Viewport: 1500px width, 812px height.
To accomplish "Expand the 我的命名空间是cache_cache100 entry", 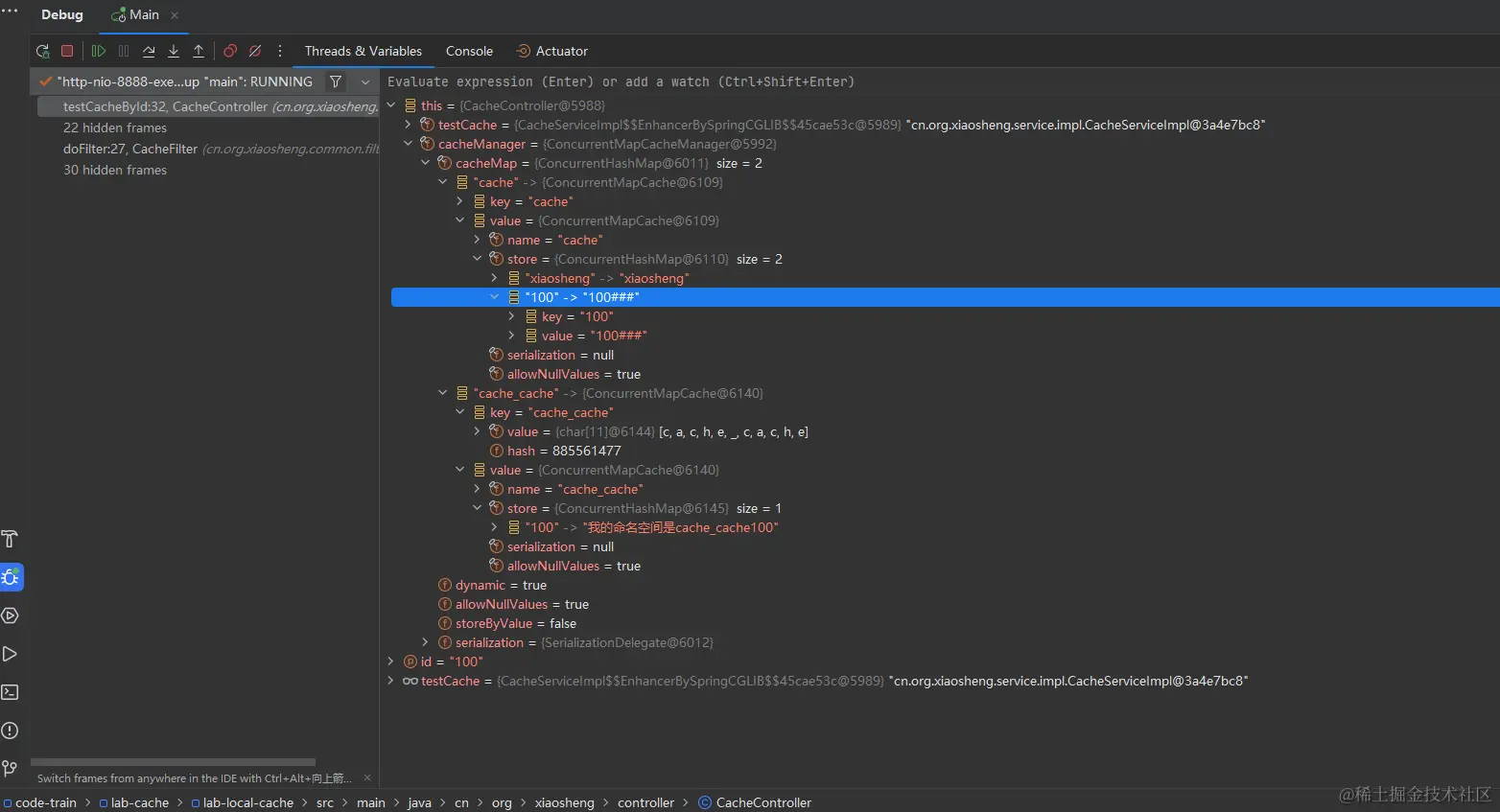I will pos(495,527).
